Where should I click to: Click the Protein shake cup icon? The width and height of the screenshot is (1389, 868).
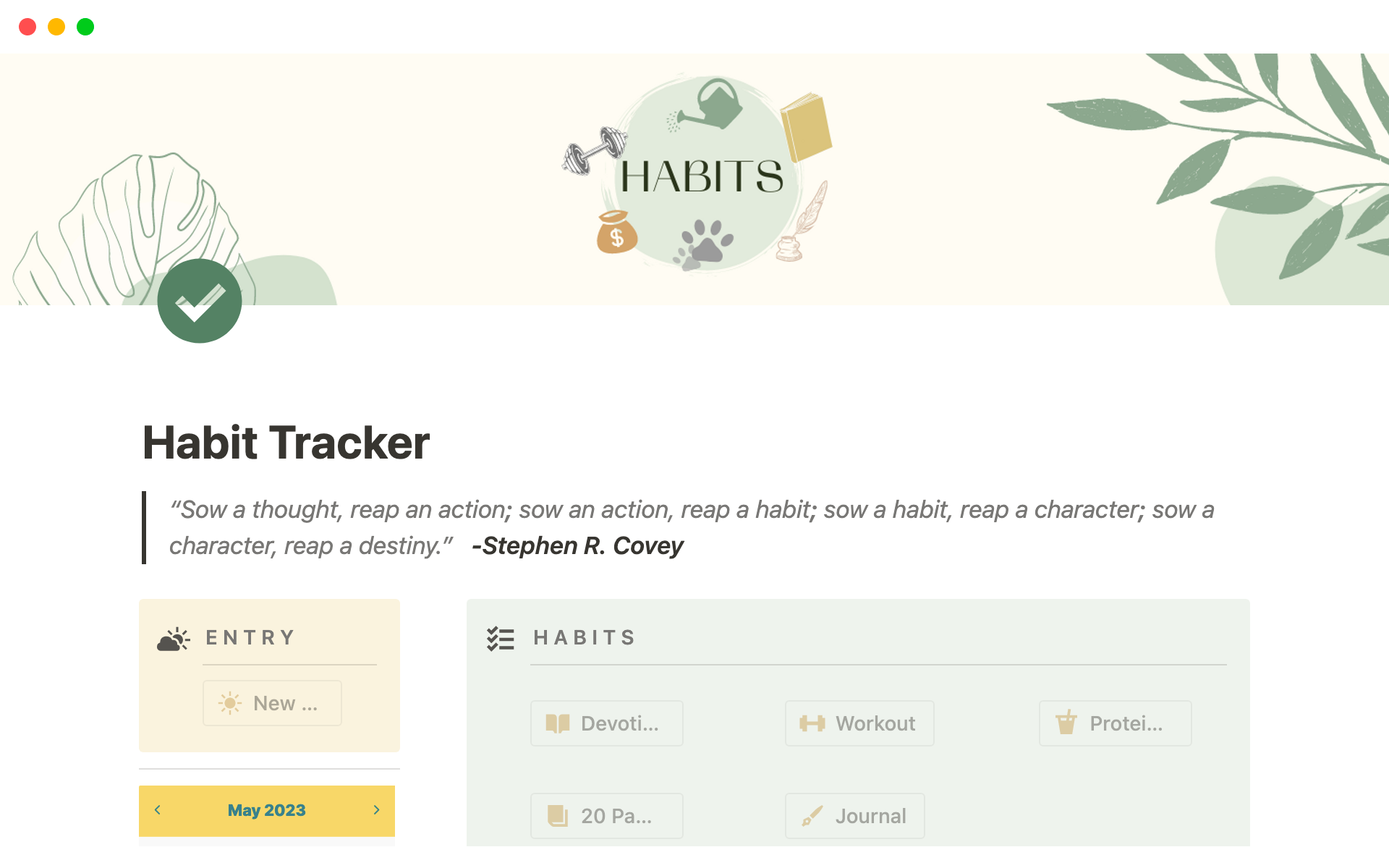[1065, 723]
